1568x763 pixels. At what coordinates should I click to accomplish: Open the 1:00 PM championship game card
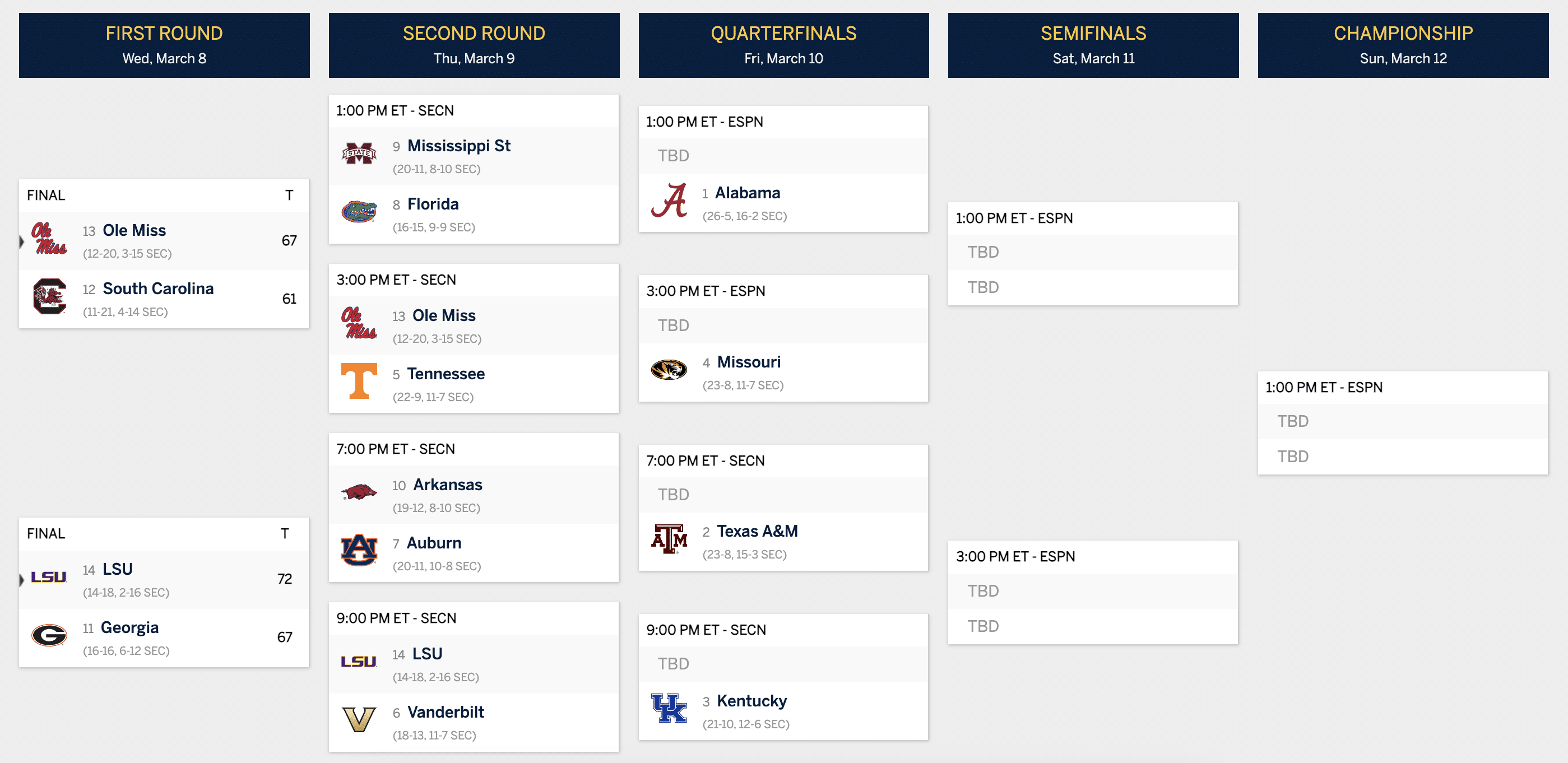tap(1403, 423)
